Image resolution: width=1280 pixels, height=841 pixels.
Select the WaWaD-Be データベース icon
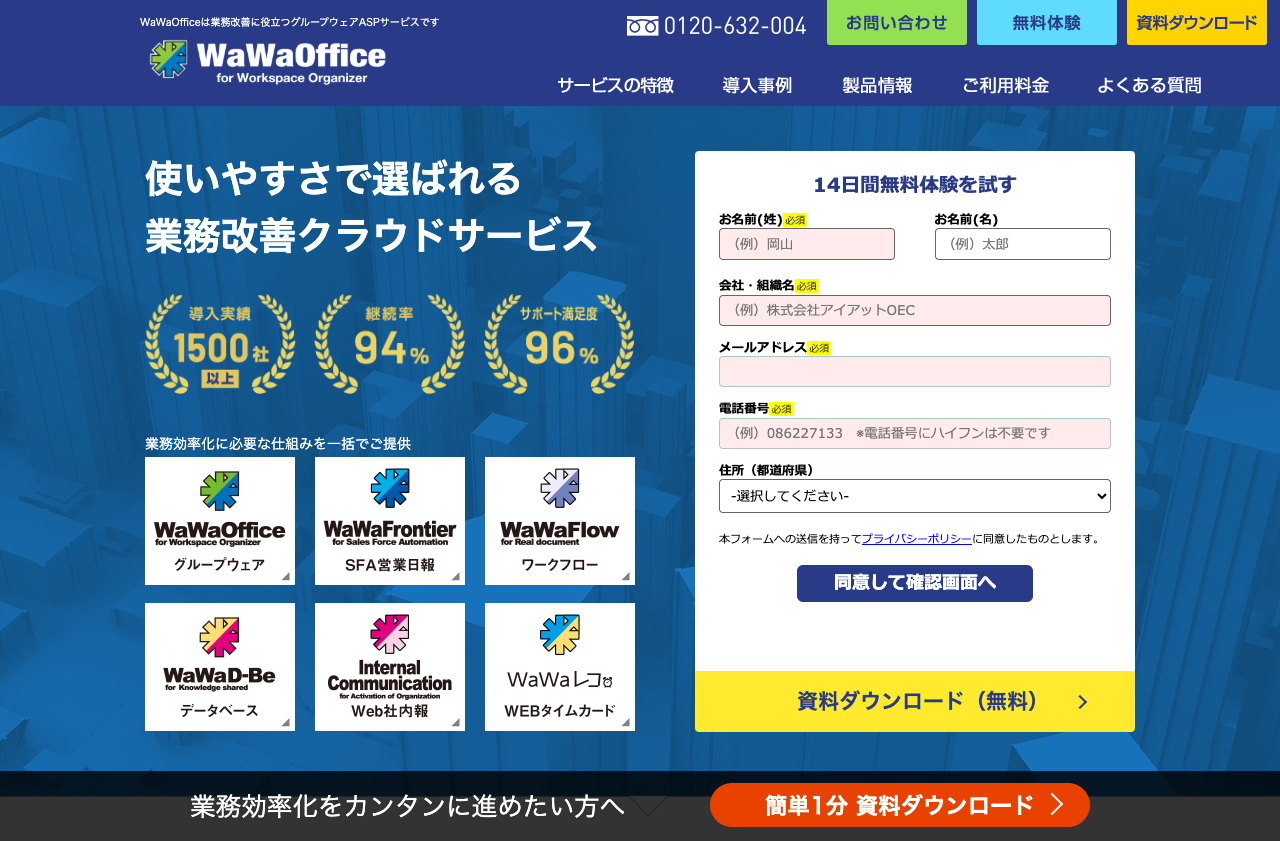pyautogui.click(x=220, y=667)
